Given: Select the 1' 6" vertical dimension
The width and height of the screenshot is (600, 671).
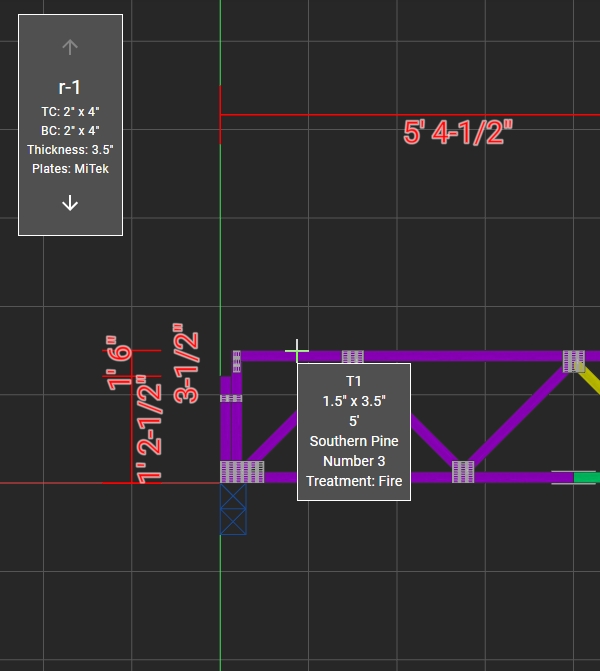Looking at the screenshot, I should (x=121, y=363).
